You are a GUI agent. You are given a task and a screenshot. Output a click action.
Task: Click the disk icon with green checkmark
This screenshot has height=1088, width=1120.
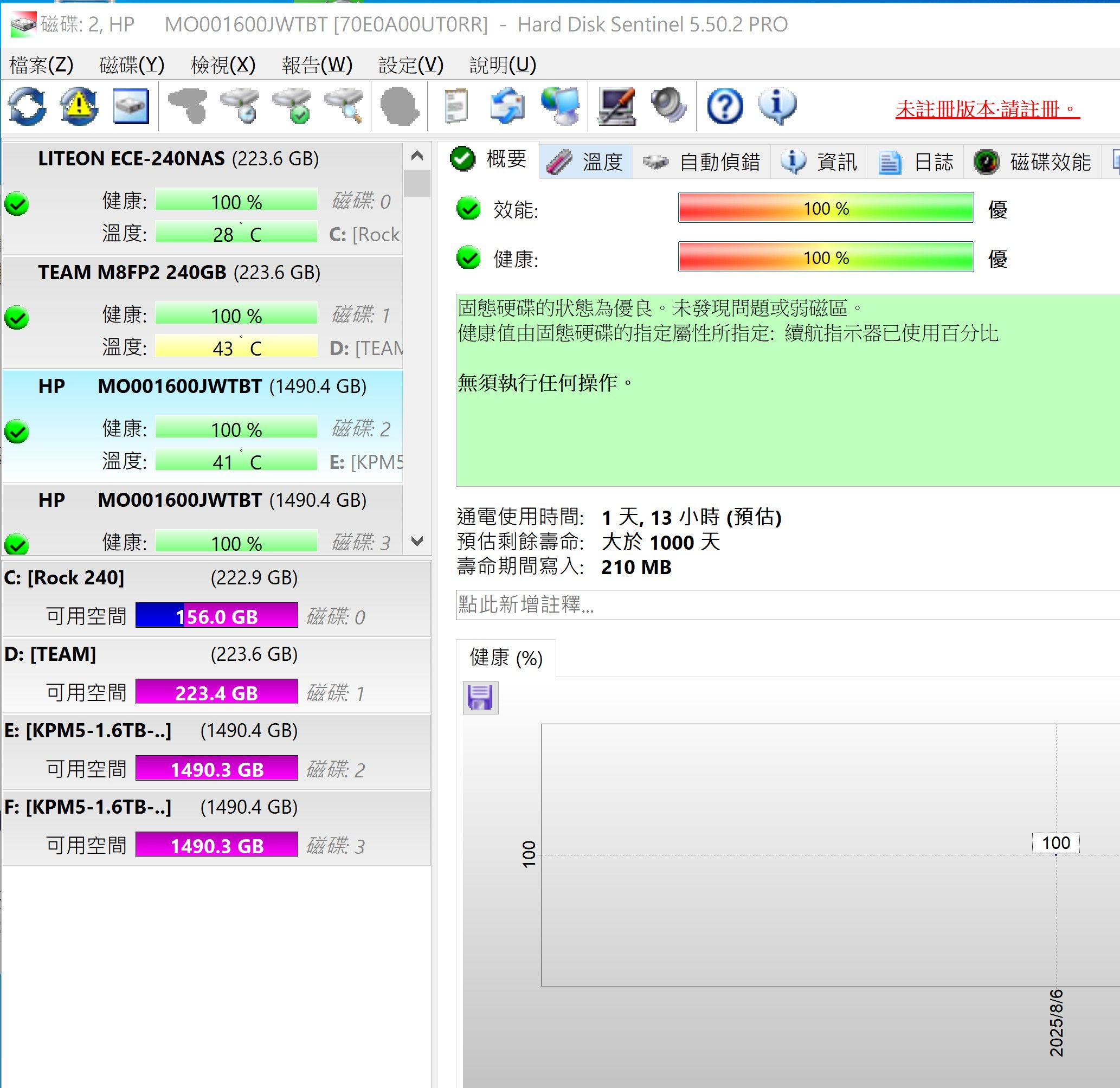pyautogui.click(x=293, y=106)
